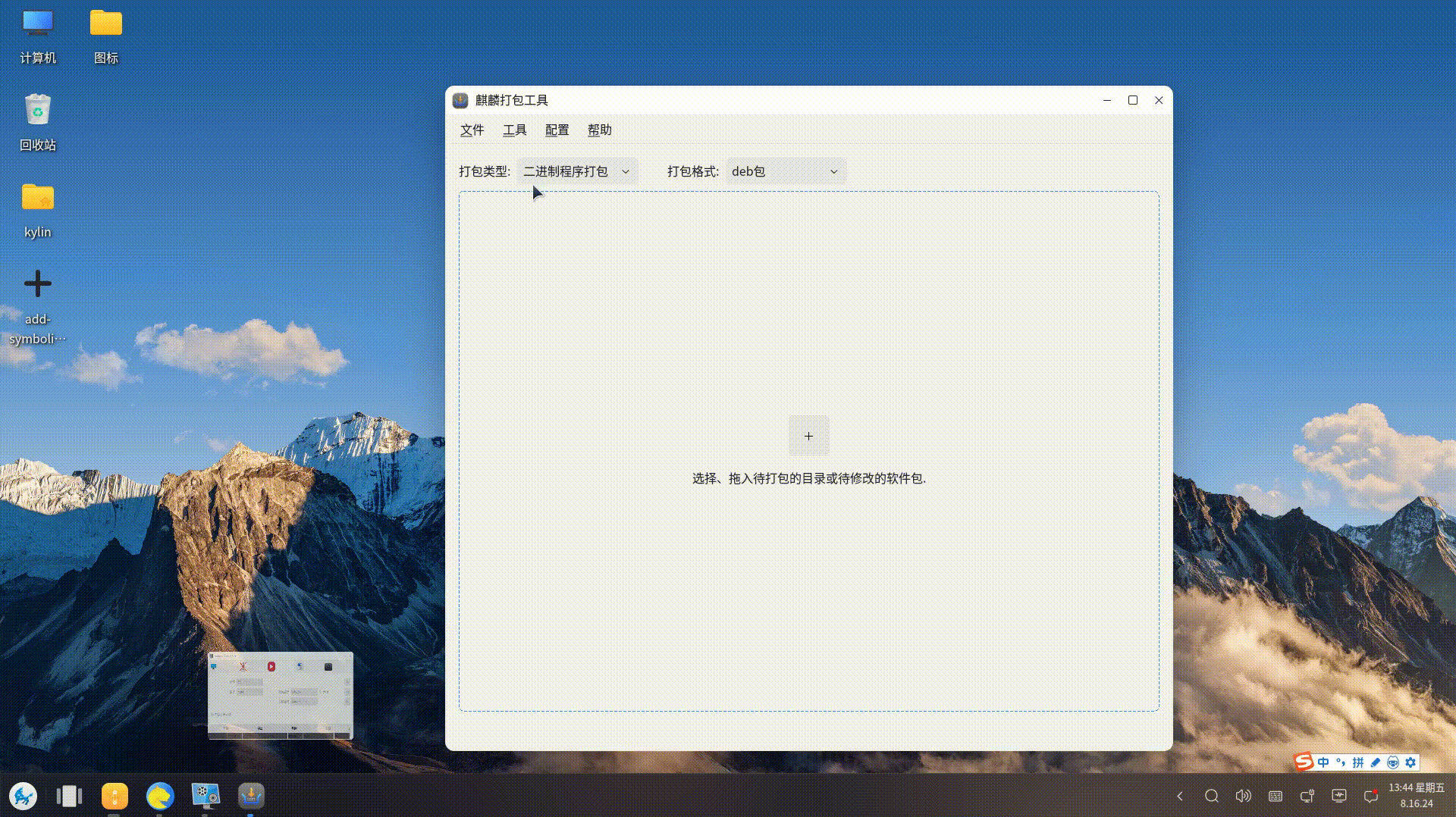Open the volume control in system tray

(x=1243, y=796)
